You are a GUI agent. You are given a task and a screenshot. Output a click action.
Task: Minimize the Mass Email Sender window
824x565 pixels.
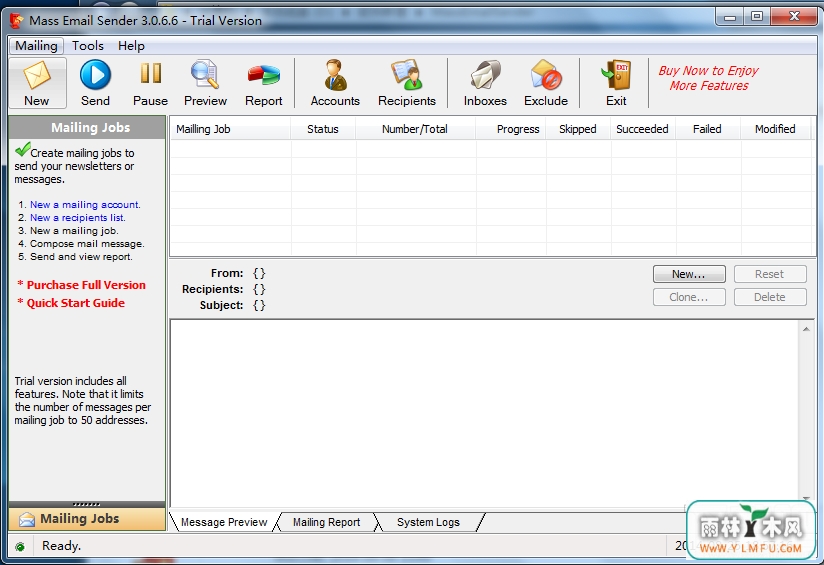click(729, 17)
